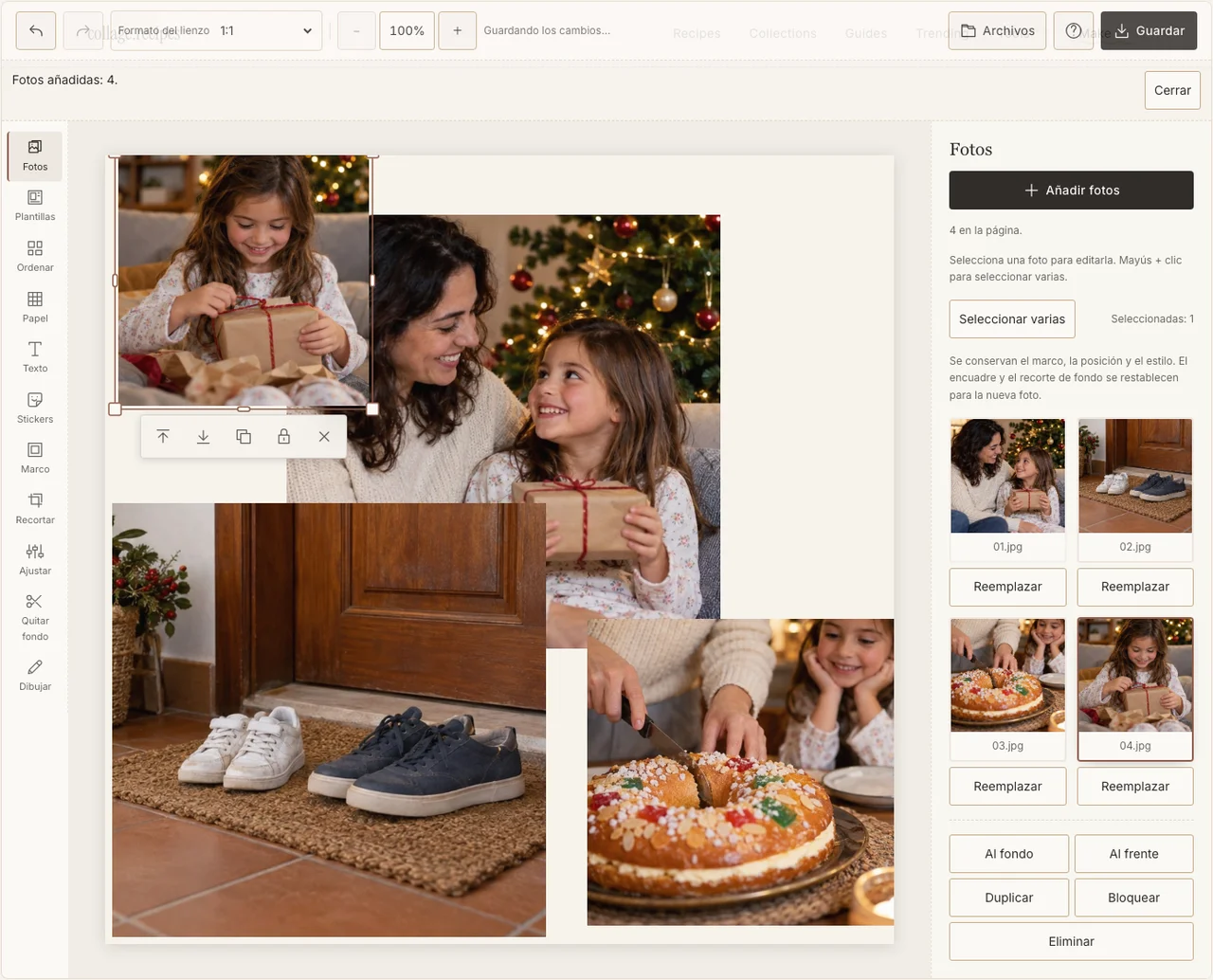The width and height of the screenshot is (1213, 980).
Task: Redo the last undone change
Action: [82, 30]
